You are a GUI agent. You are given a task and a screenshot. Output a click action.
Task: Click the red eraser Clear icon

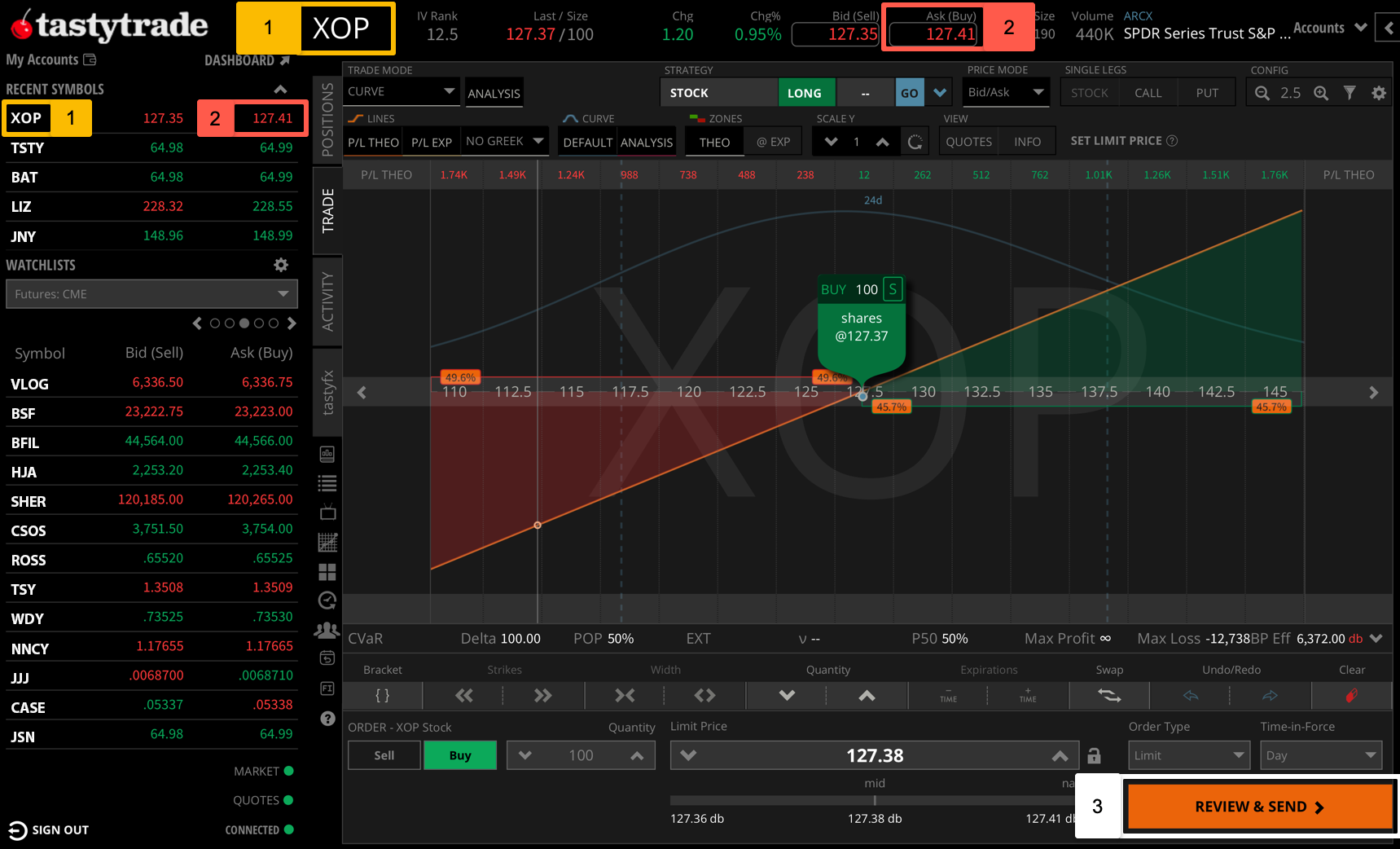click(1351, 695)
